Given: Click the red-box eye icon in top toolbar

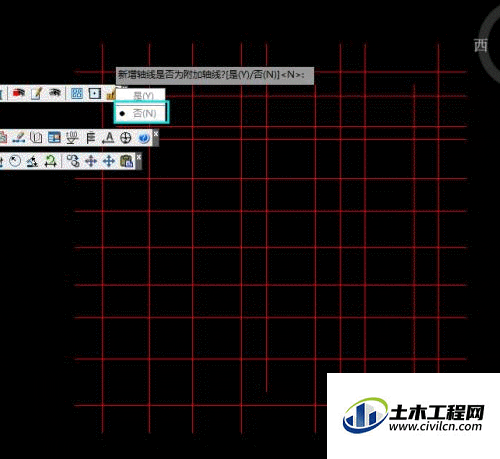Looking at the screenshot, I should coord(18,93).
